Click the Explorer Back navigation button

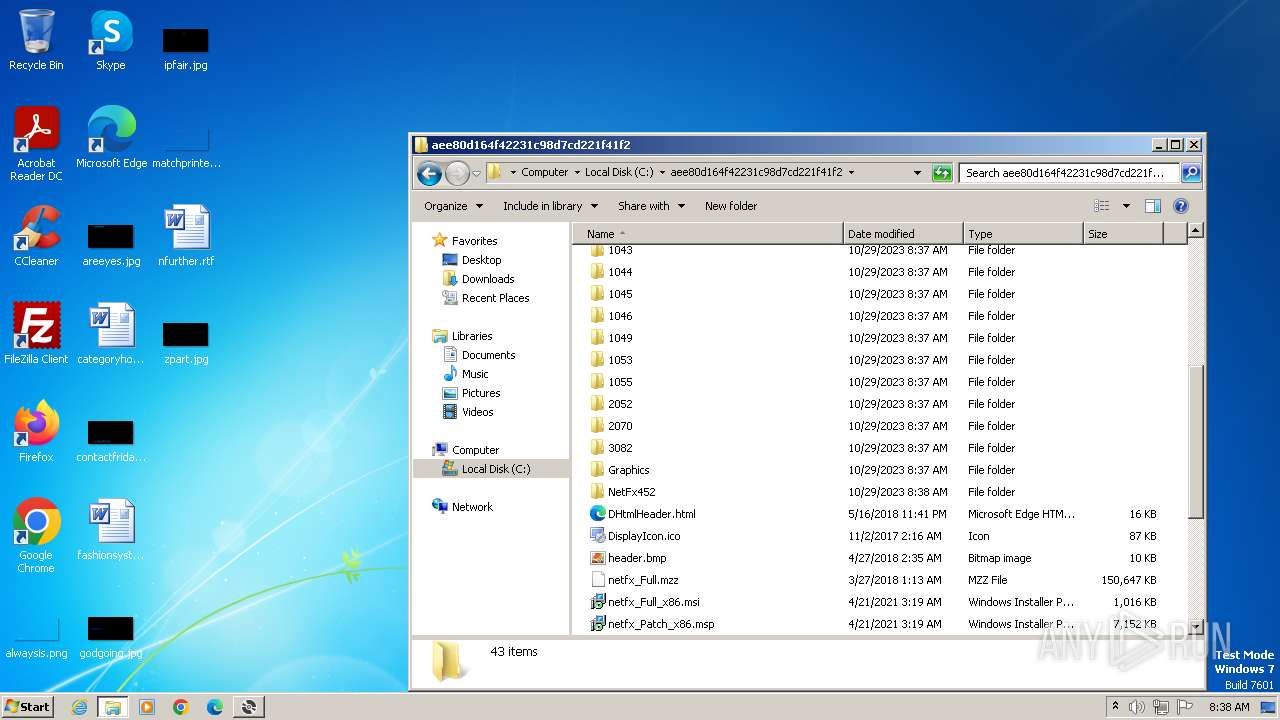coord(429,173)
